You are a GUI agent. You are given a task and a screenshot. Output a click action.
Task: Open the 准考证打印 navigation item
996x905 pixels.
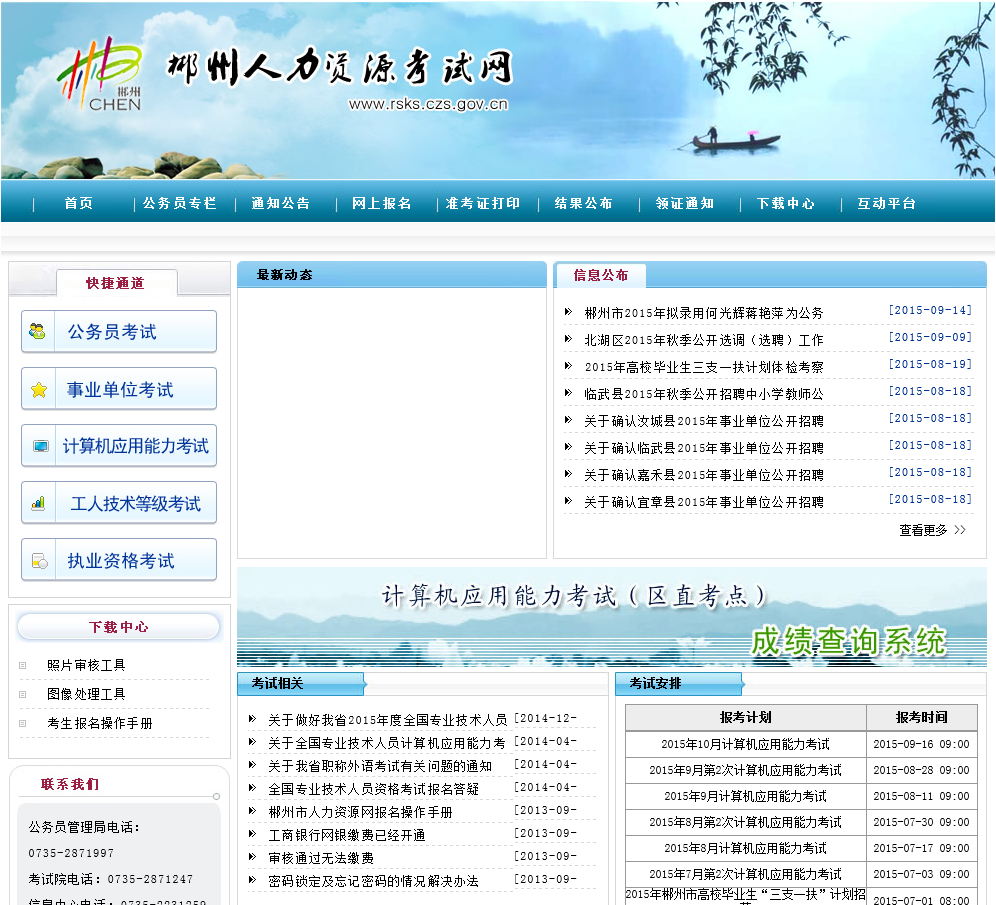483,203
